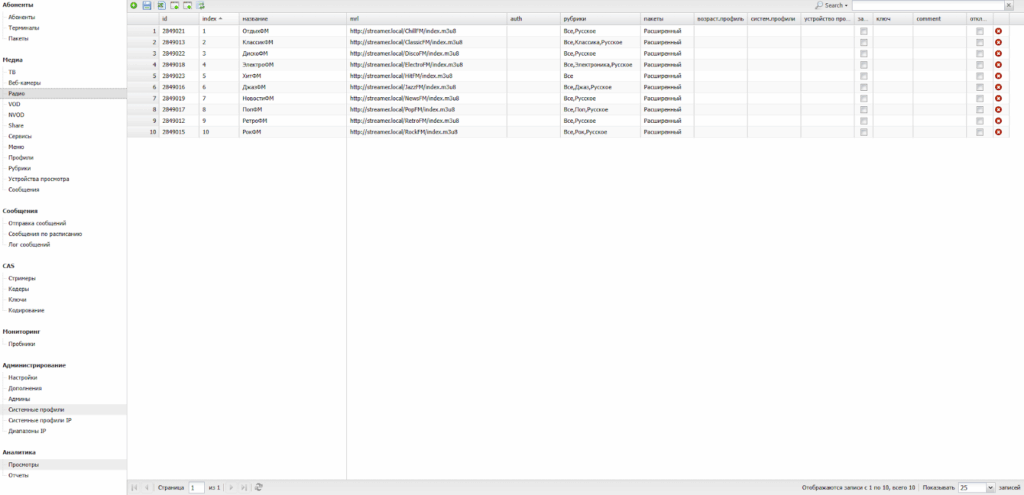Open Отчеты under Аналитика

[18, 475]
